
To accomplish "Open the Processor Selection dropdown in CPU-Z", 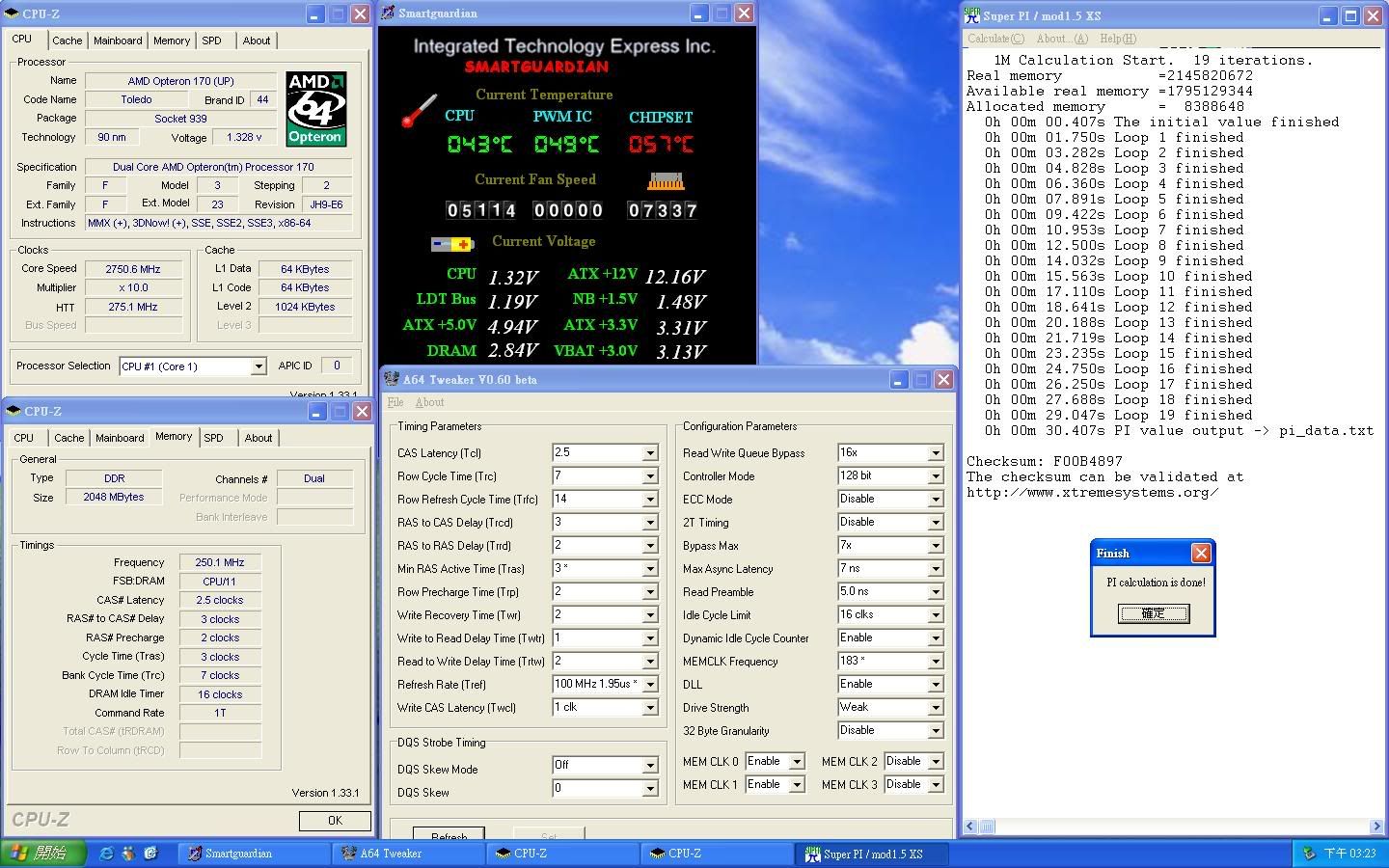I will 258,366.
